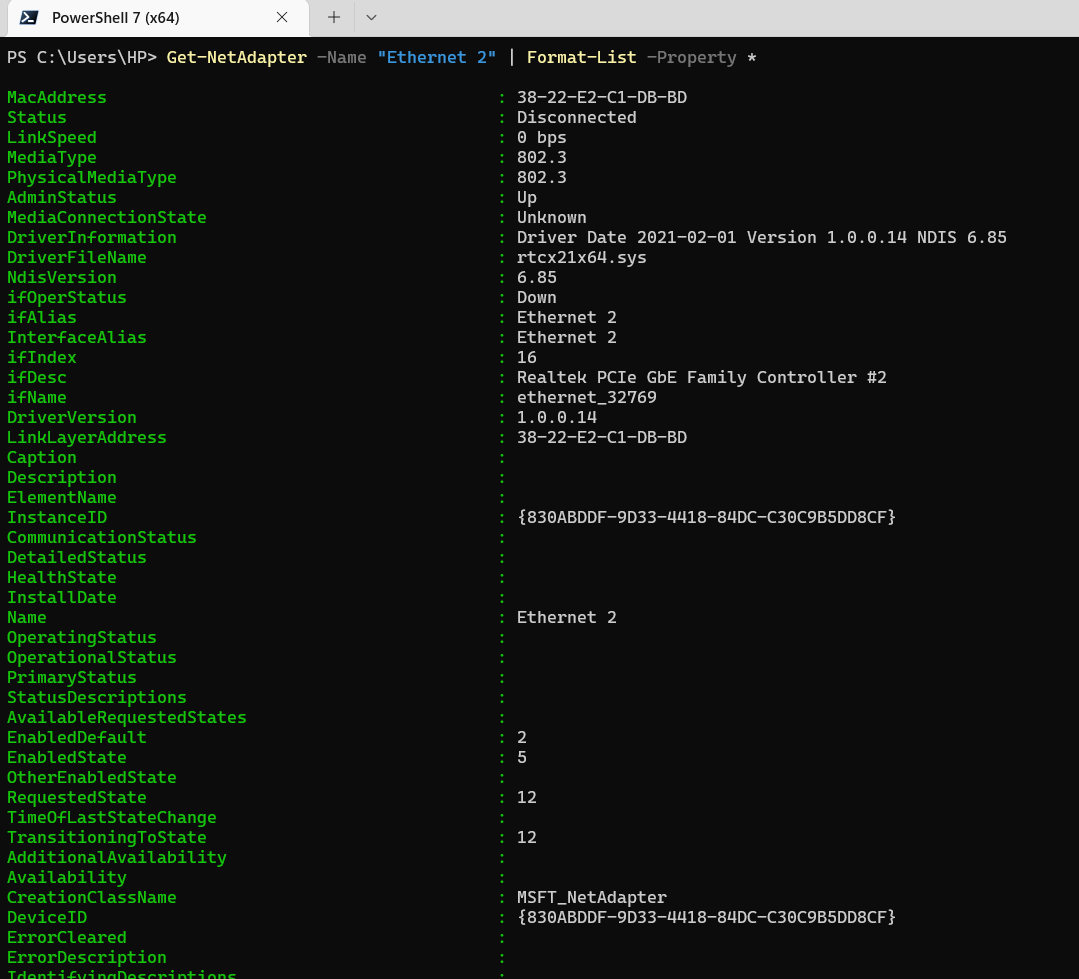Click the MediaConnectionState Unknown value
Screen dimensions: 1079x979
tap(551, 217)
